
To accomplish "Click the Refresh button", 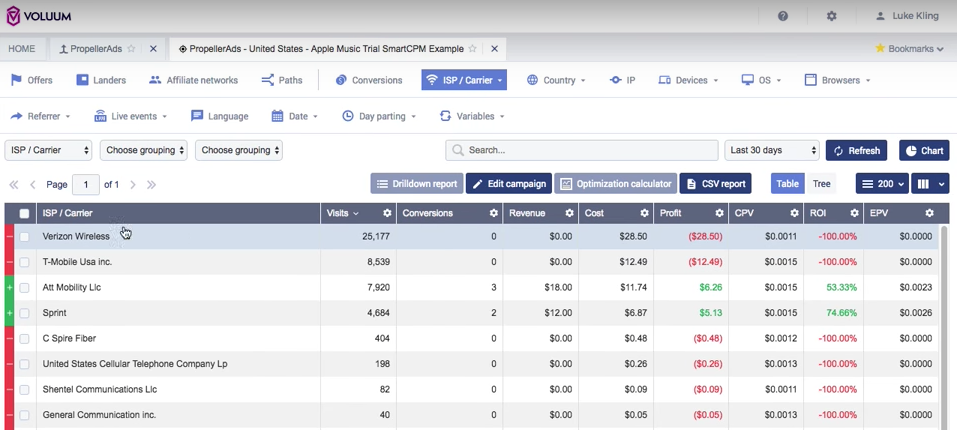I will (x=857, y=151).
